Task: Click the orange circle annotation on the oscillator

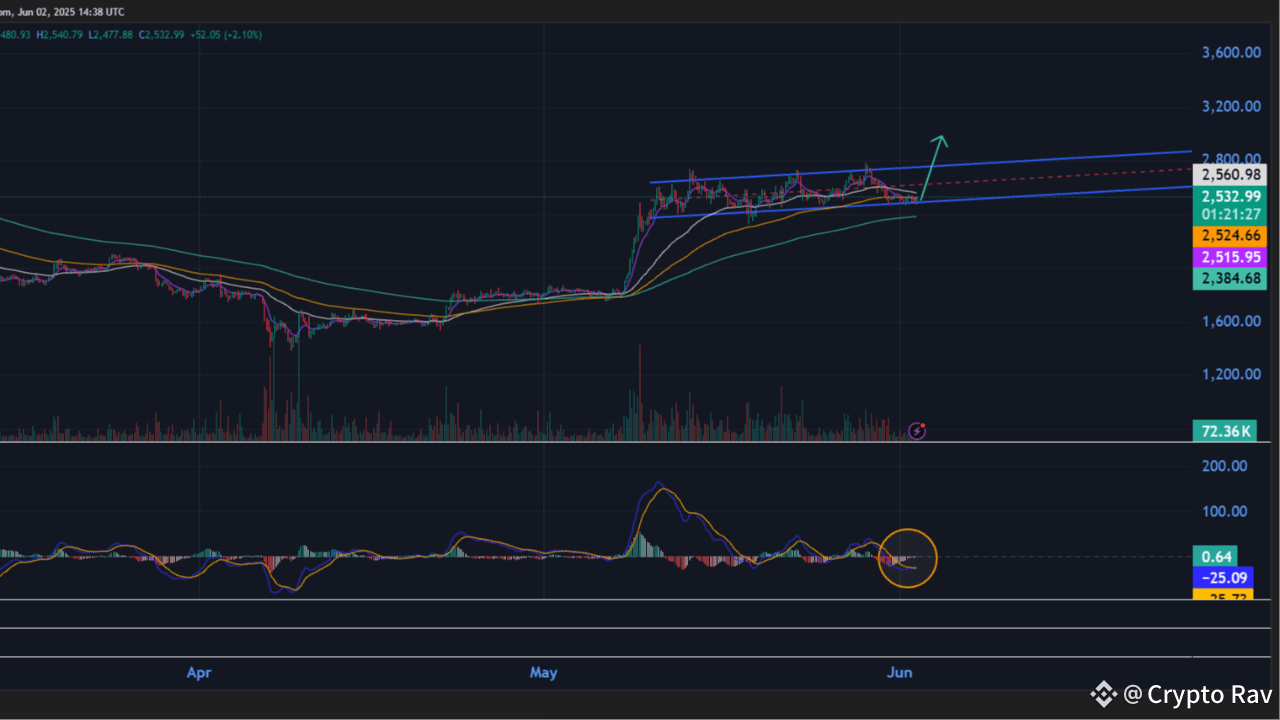Action: point(907,558)
